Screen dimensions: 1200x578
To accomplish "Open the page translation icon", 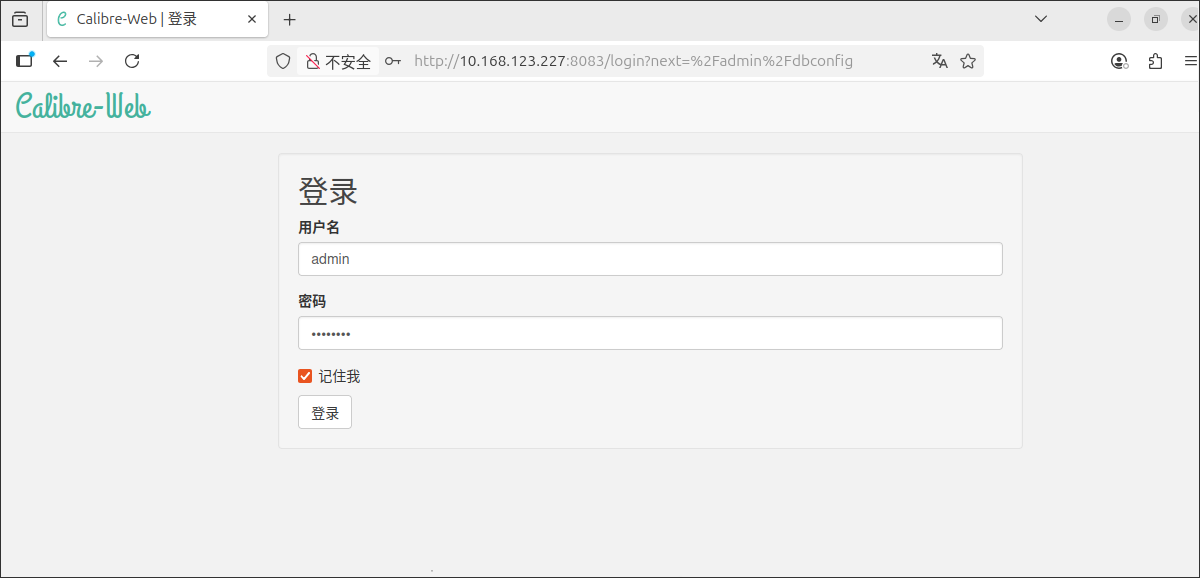I will click(x=939, y=61).
